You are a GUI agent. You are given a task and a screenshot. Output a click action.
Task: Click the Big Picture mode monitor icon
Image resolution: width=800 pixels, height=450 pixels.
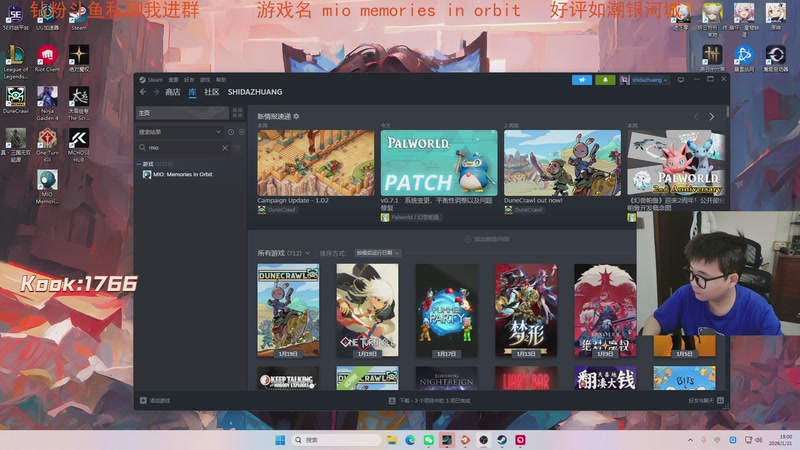pos(681,80)
